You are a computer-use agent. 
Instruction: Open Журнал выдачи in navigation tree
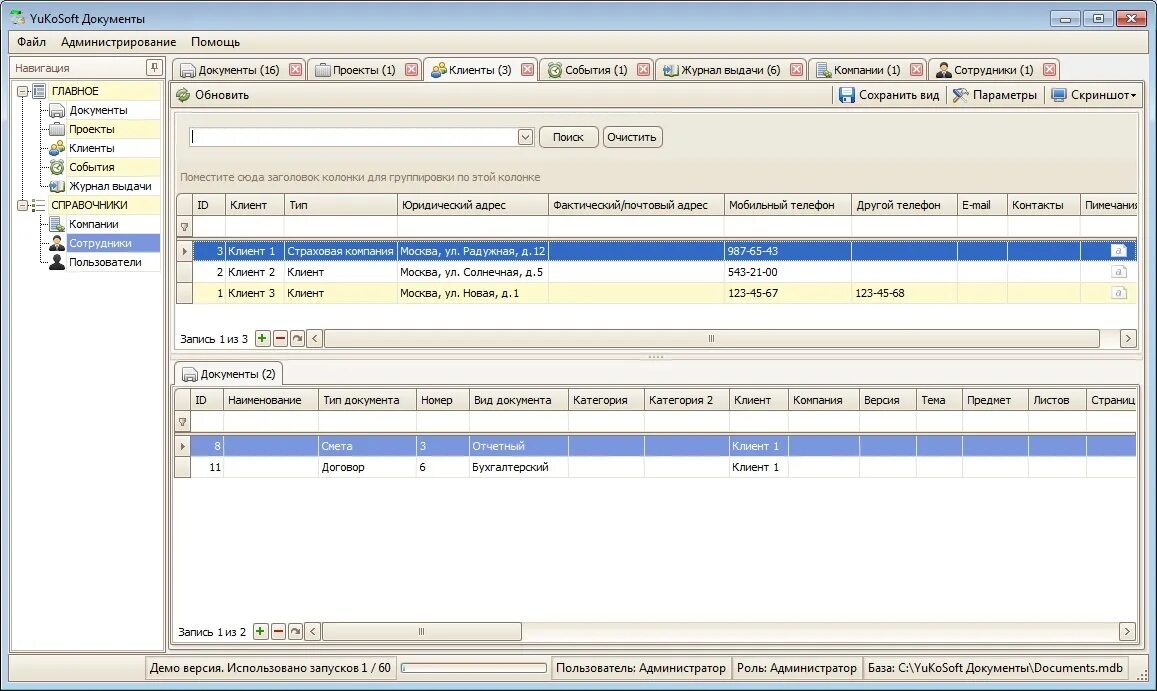tap(110, 187)
